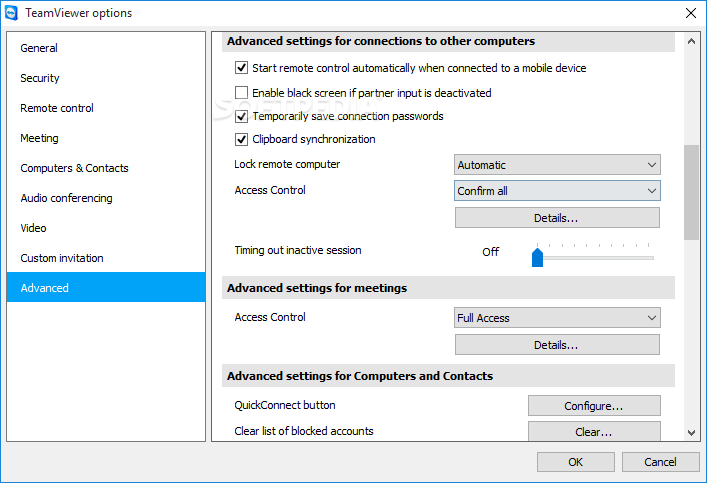The height and width of the screenshot is (483, 707).
Task: Open the Full Access meetings dropdown
Action: tap(557, 318)
